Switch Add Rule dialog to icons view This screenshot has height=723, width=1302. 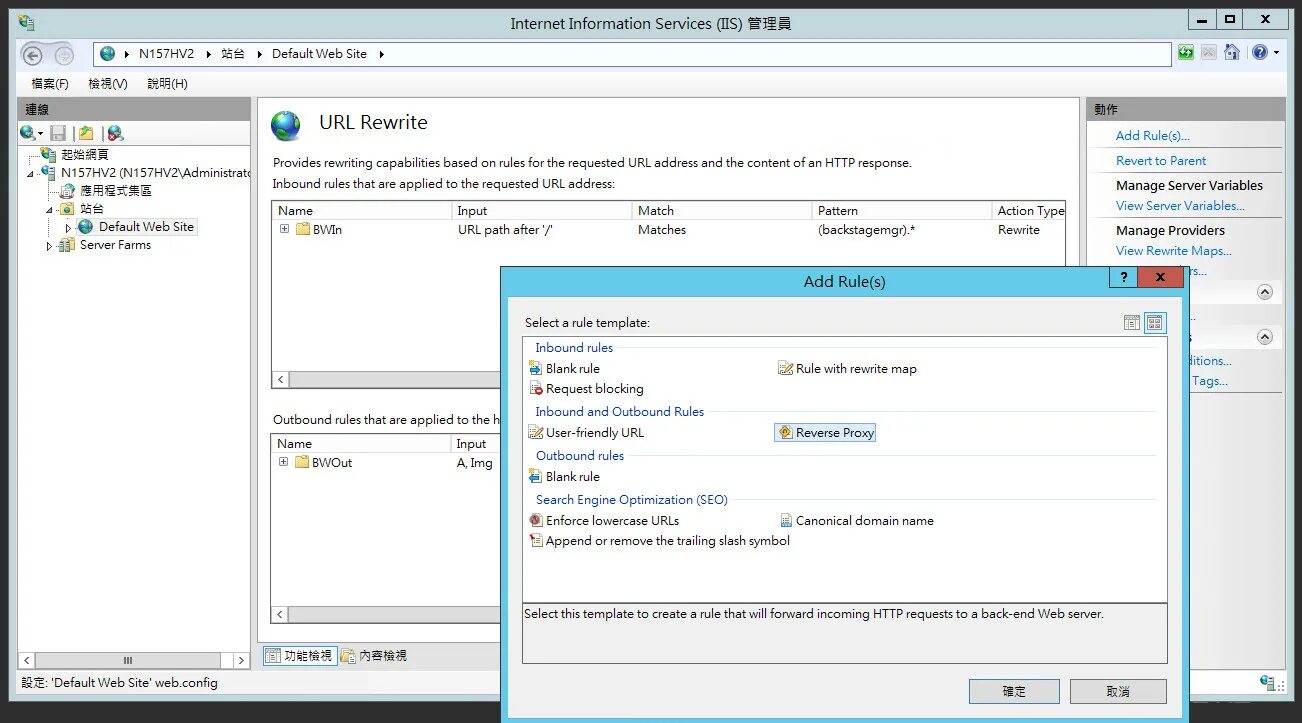[1155, 322]
